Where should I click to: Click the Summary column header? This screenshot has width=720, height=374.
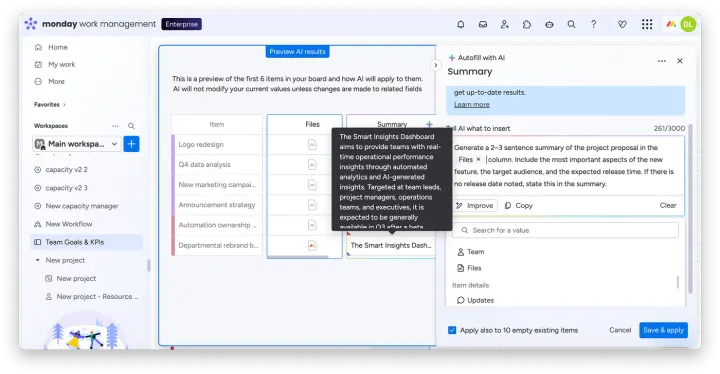coord(392,125)
